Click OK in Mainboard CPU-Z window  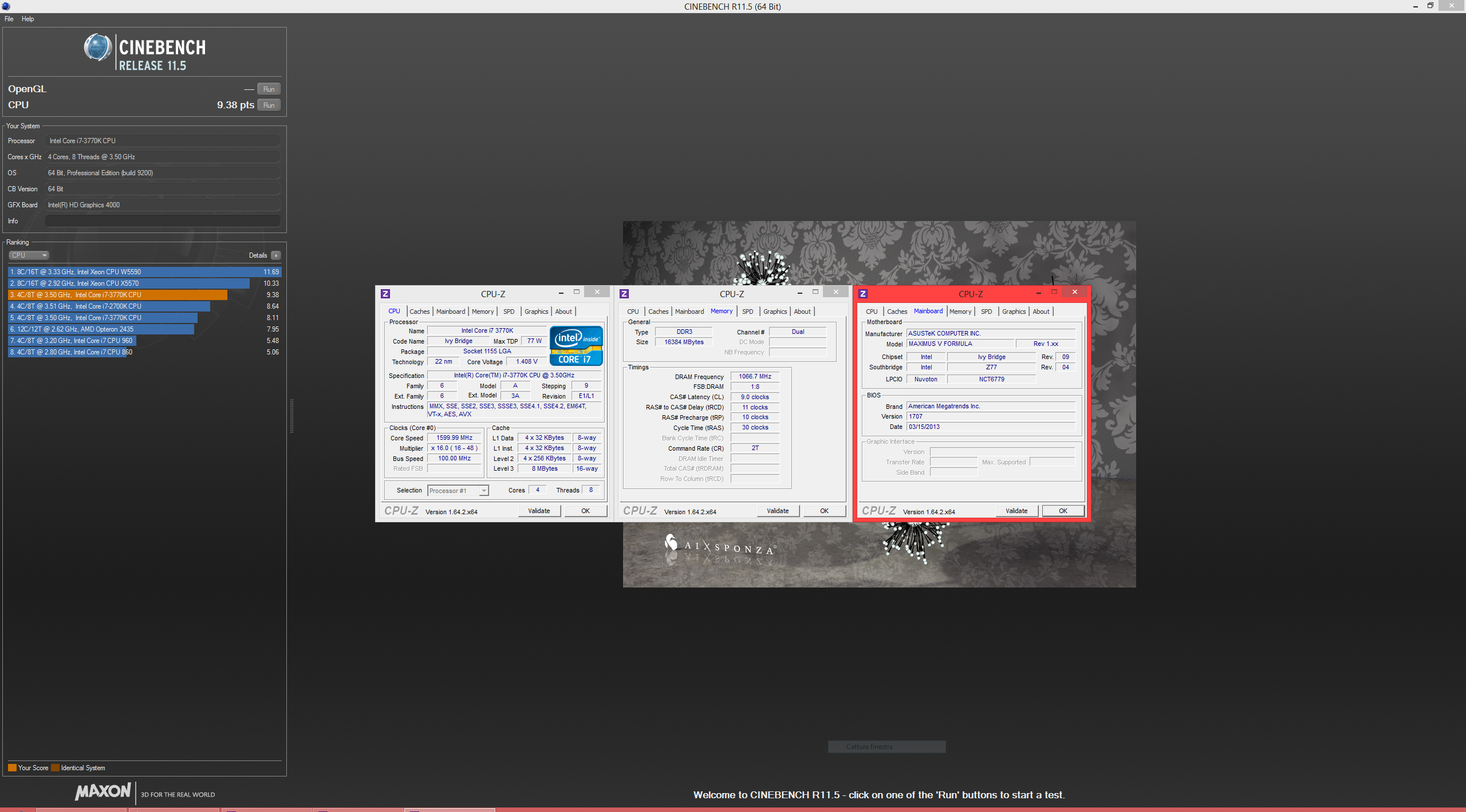1063,511
